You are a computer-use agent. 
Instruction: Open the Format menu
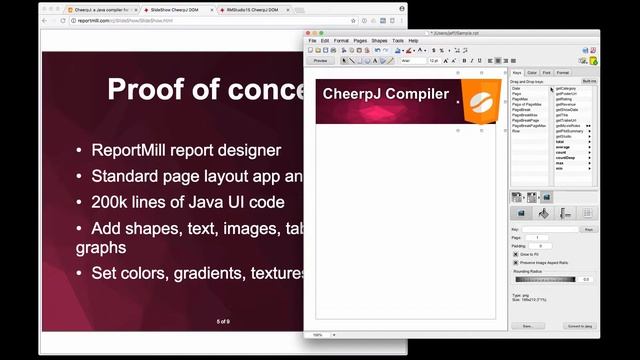click(341, 41)
